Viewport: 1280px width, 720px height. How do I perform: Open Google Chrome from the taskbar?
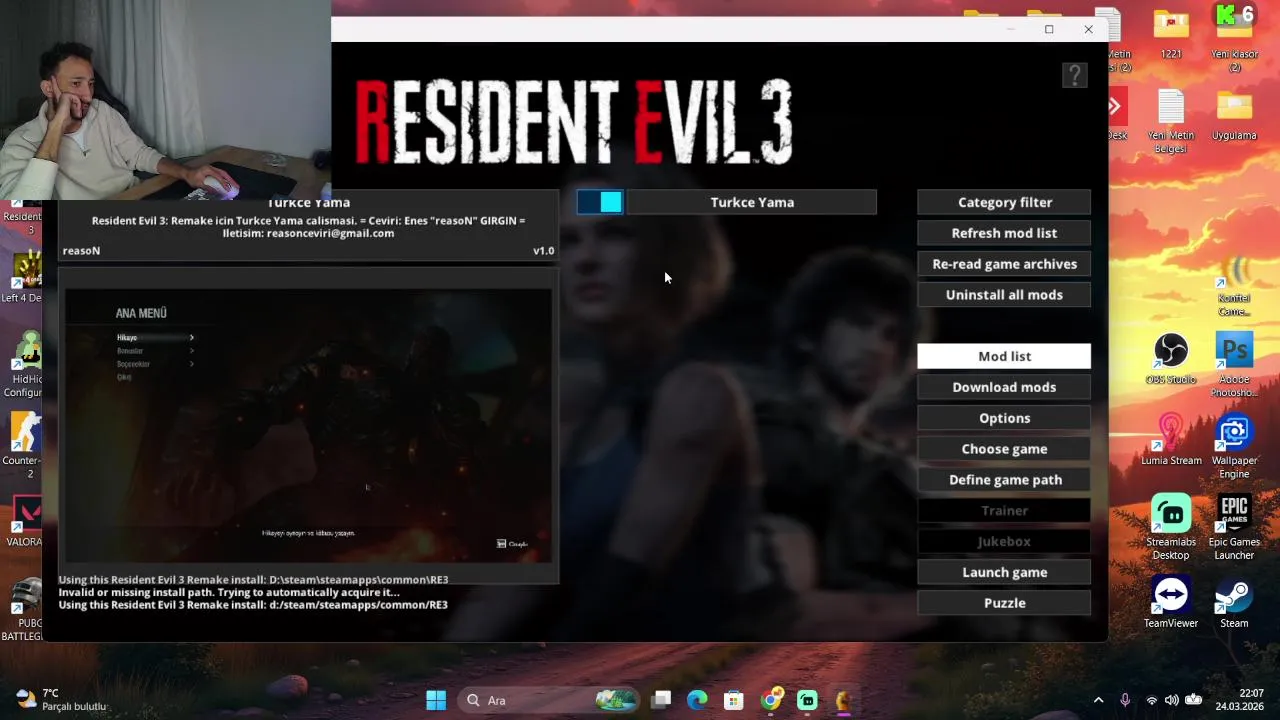(770, 700)
